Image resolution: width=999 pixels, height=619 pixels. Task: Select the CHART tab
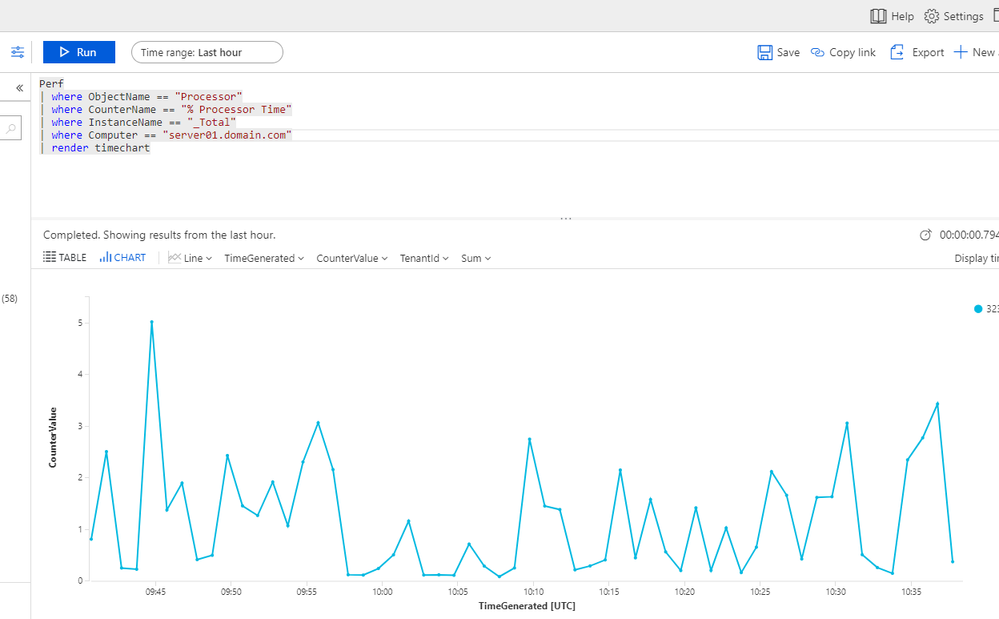coord(122,257)
